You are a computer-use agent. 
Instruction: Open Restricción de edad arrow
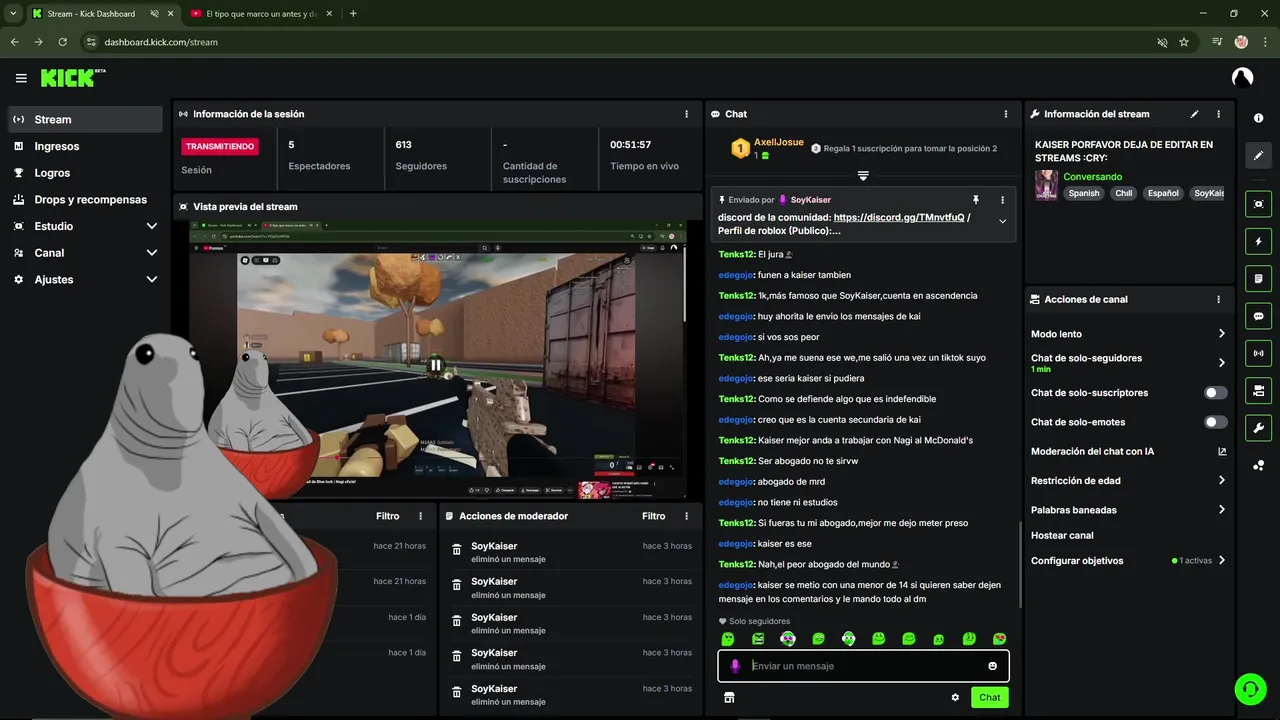(1221, 481)
